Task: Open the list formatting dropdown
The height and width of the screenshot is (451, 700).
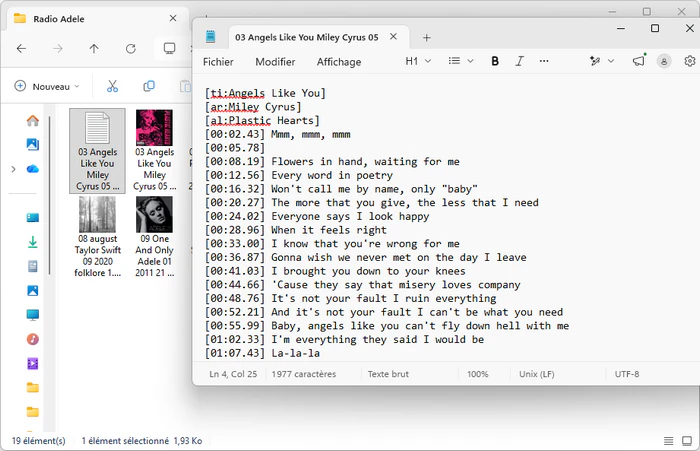Action: pyautogui.click(x=461, y=61)
